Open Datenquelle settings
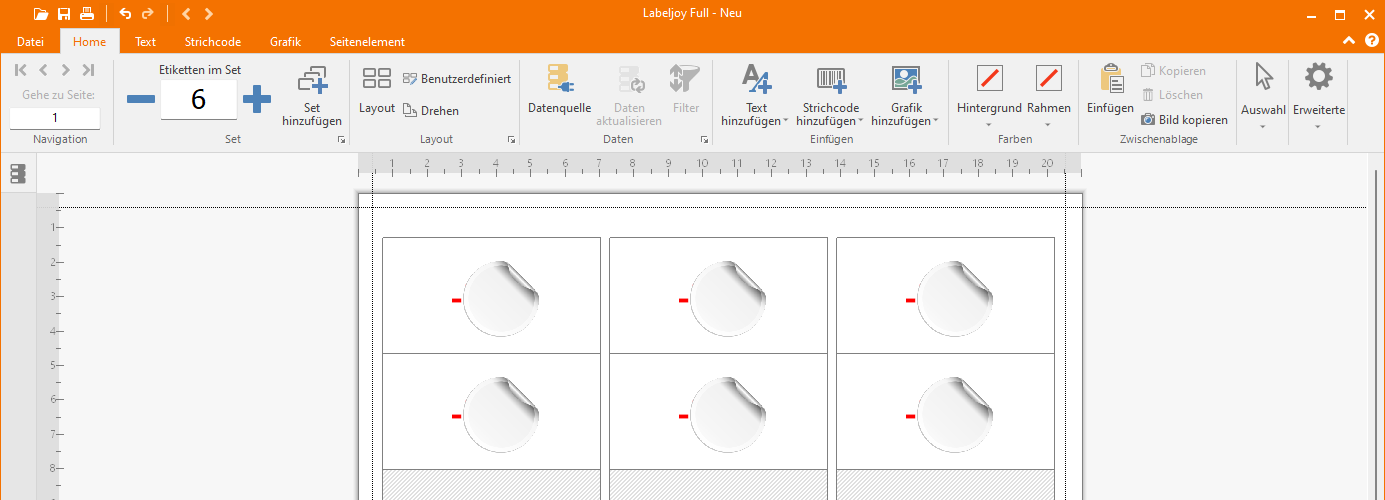The width and height of the screenshot is (1385, 500). click(x=559, y=90)
